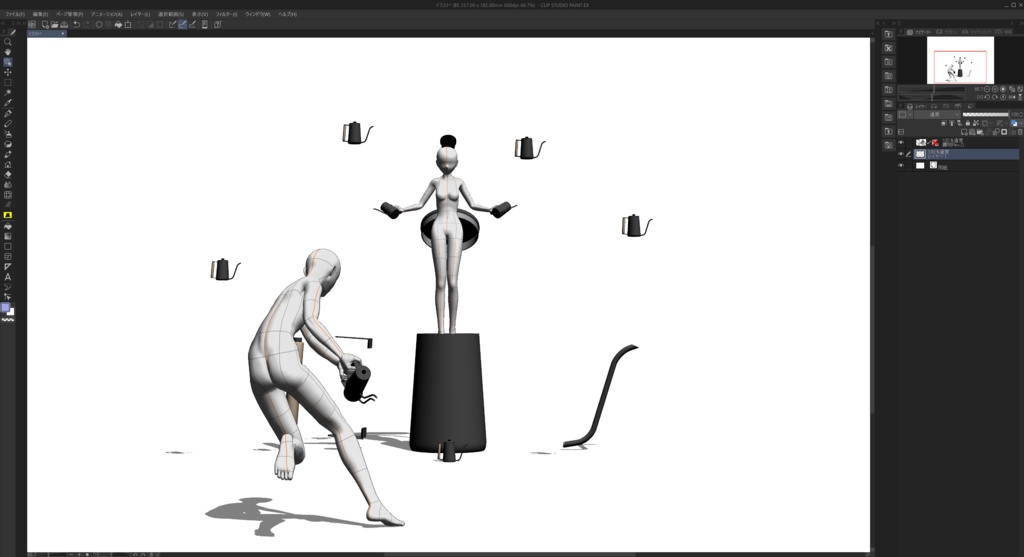The width and height of the screenshot is (1024, 557).
Task: Open the layer color dropdown arrow
Action: pyautogui.click(x=1021, y=123)
